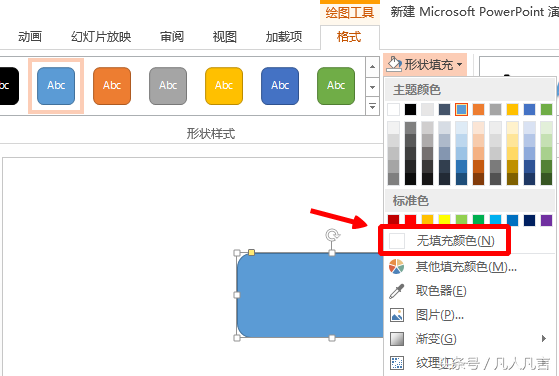Pick yellow standard color swatch

(444, 220)
